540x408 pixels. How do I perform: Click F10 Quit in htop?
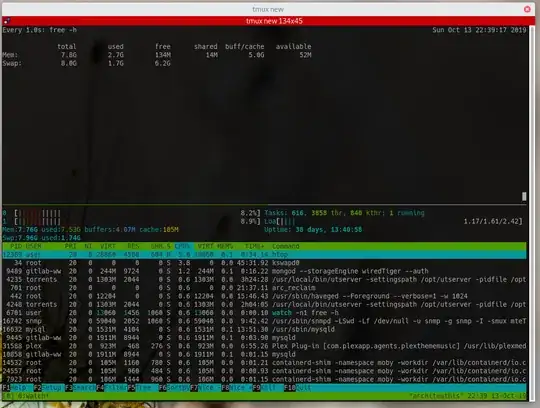298,388
